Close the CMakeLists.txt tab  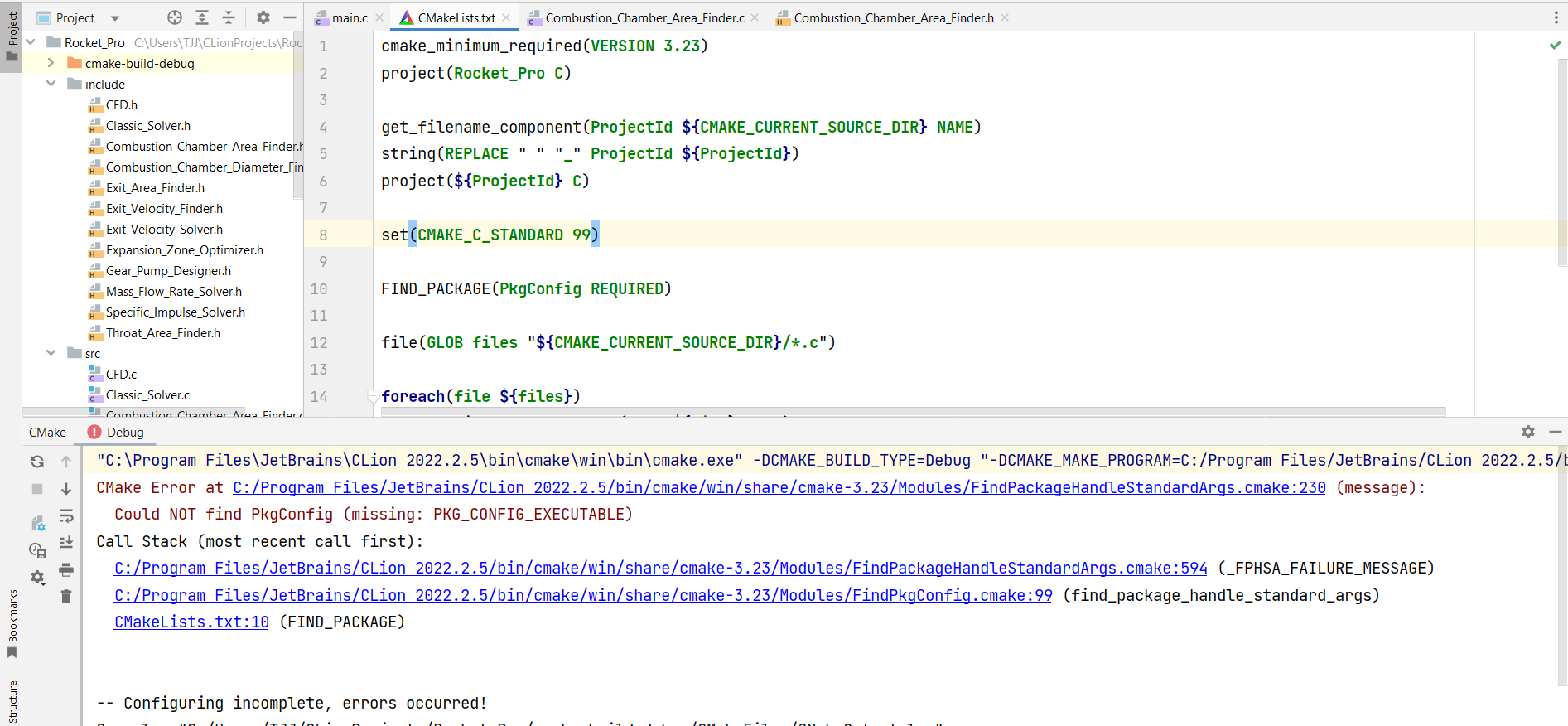click(x=506, y=17)
